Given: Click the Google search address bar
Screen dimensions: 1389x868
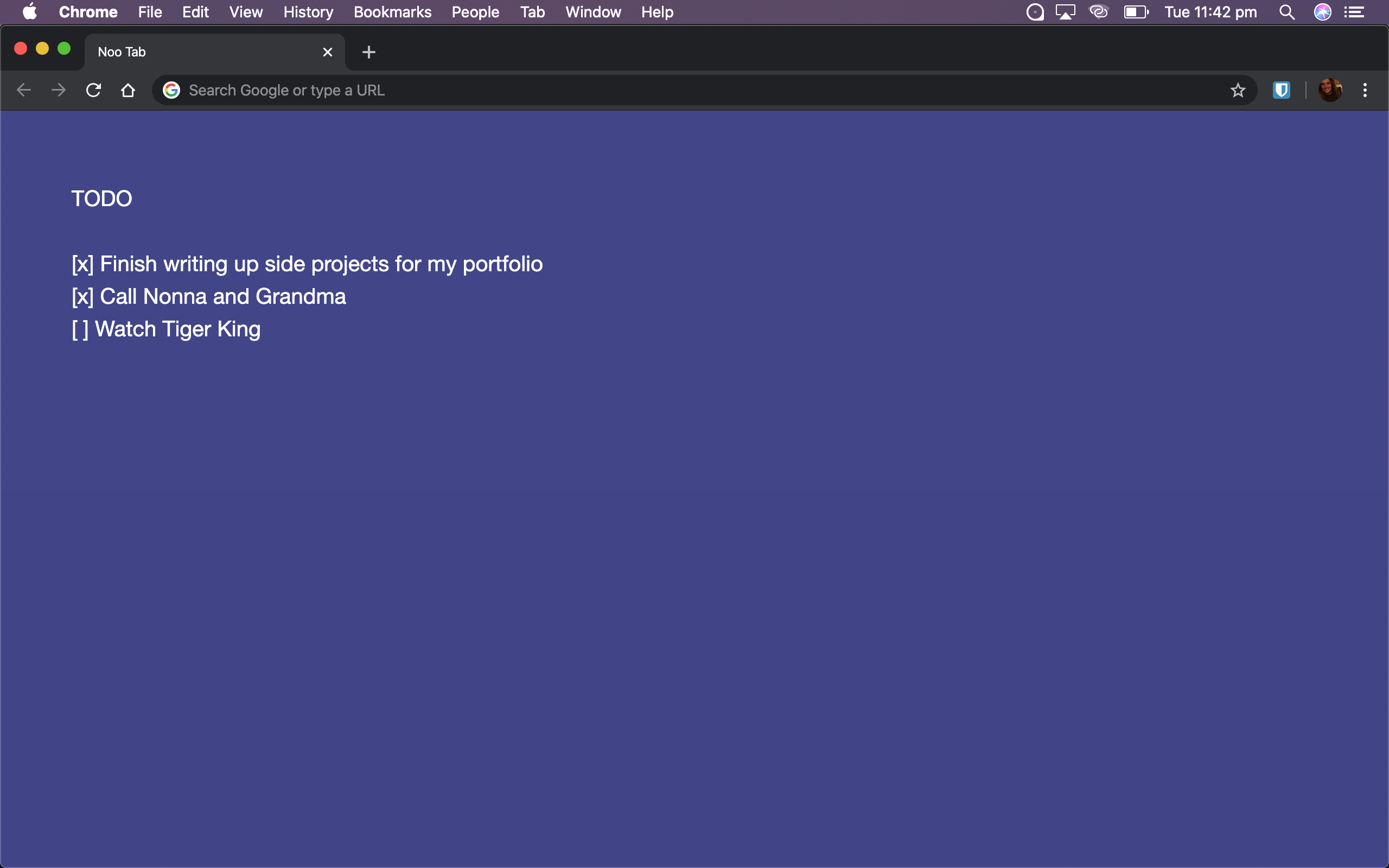Looking at the screenshot, I should (689, 90).
